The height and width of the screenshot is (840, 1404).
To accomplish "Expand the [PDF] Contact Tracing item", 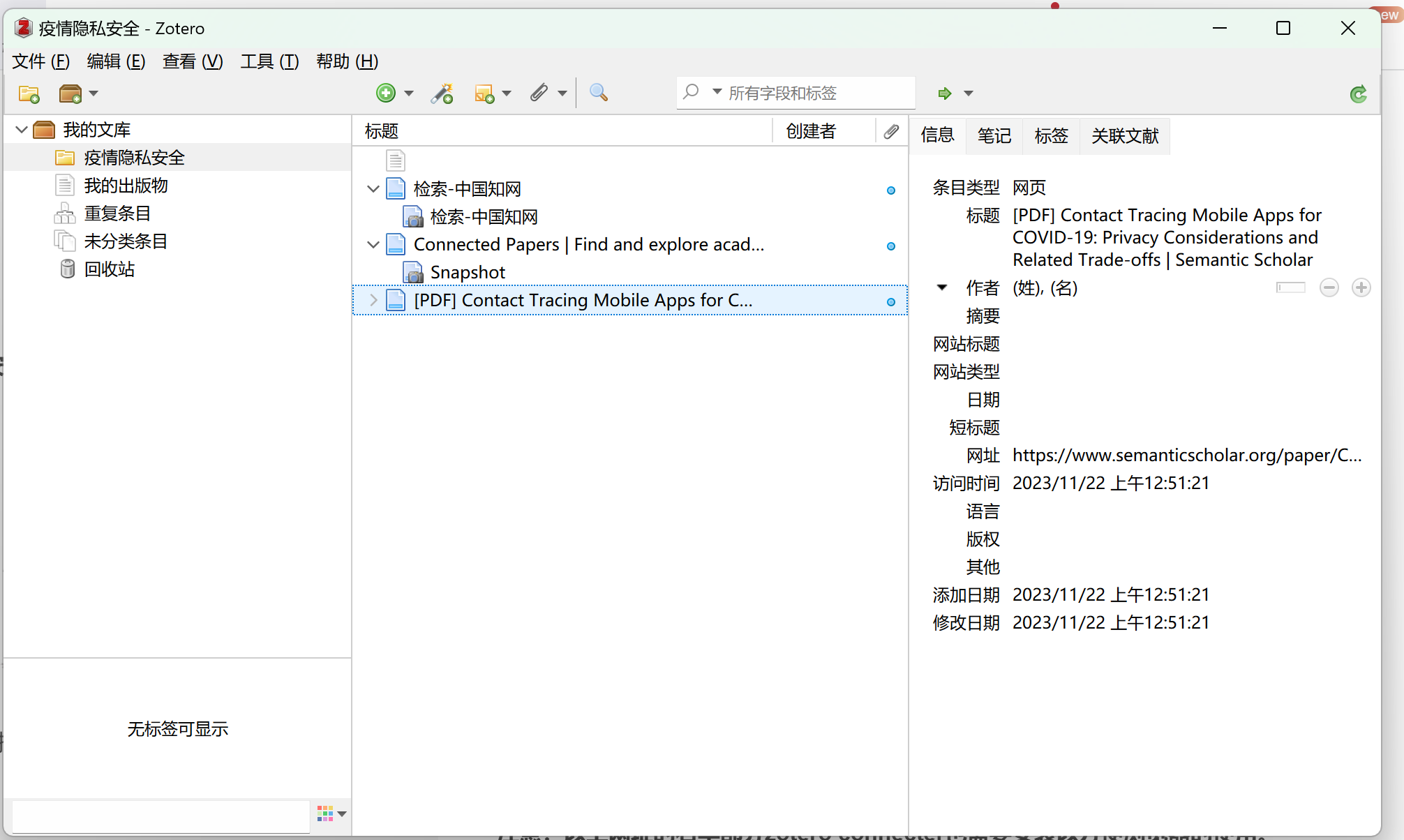I will (x=373, y=300).
